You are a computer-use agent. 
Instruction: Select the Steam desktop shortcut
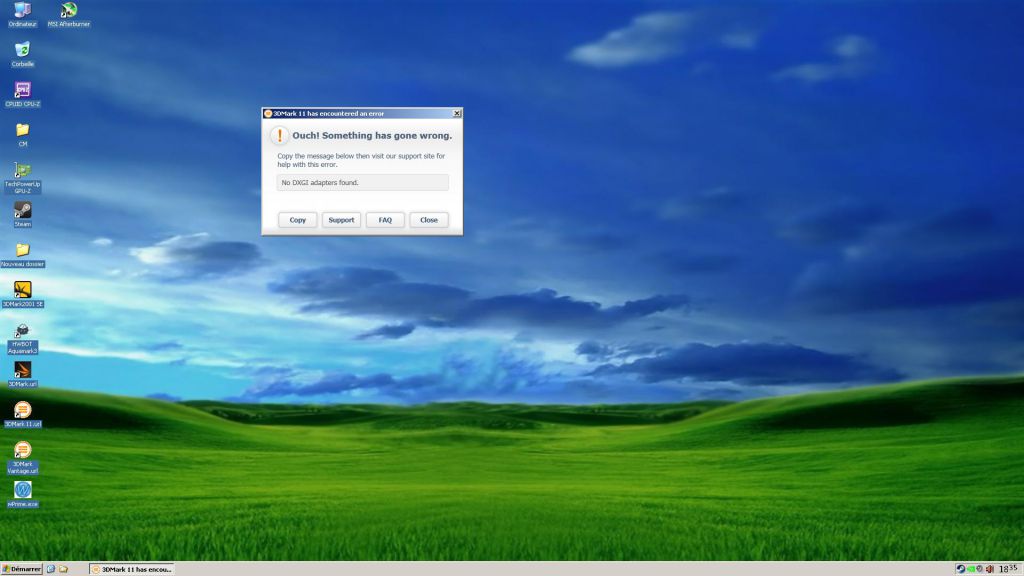coord(22,214)
